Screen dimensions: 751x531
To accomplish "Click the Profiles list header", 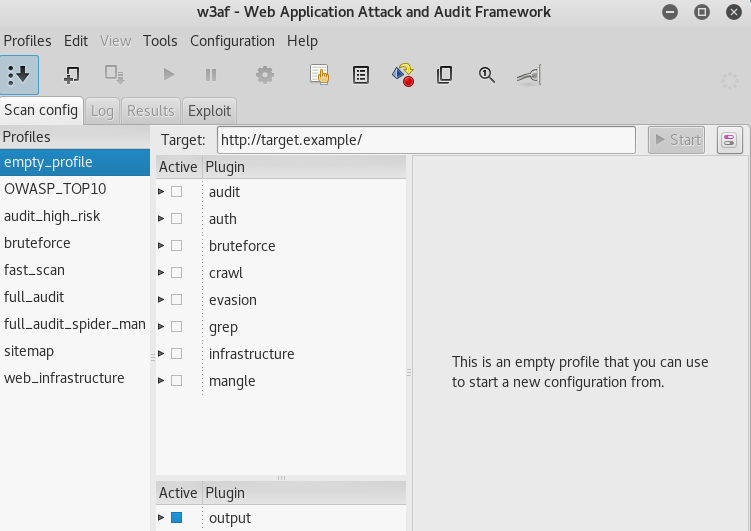I will pos(75,137).
